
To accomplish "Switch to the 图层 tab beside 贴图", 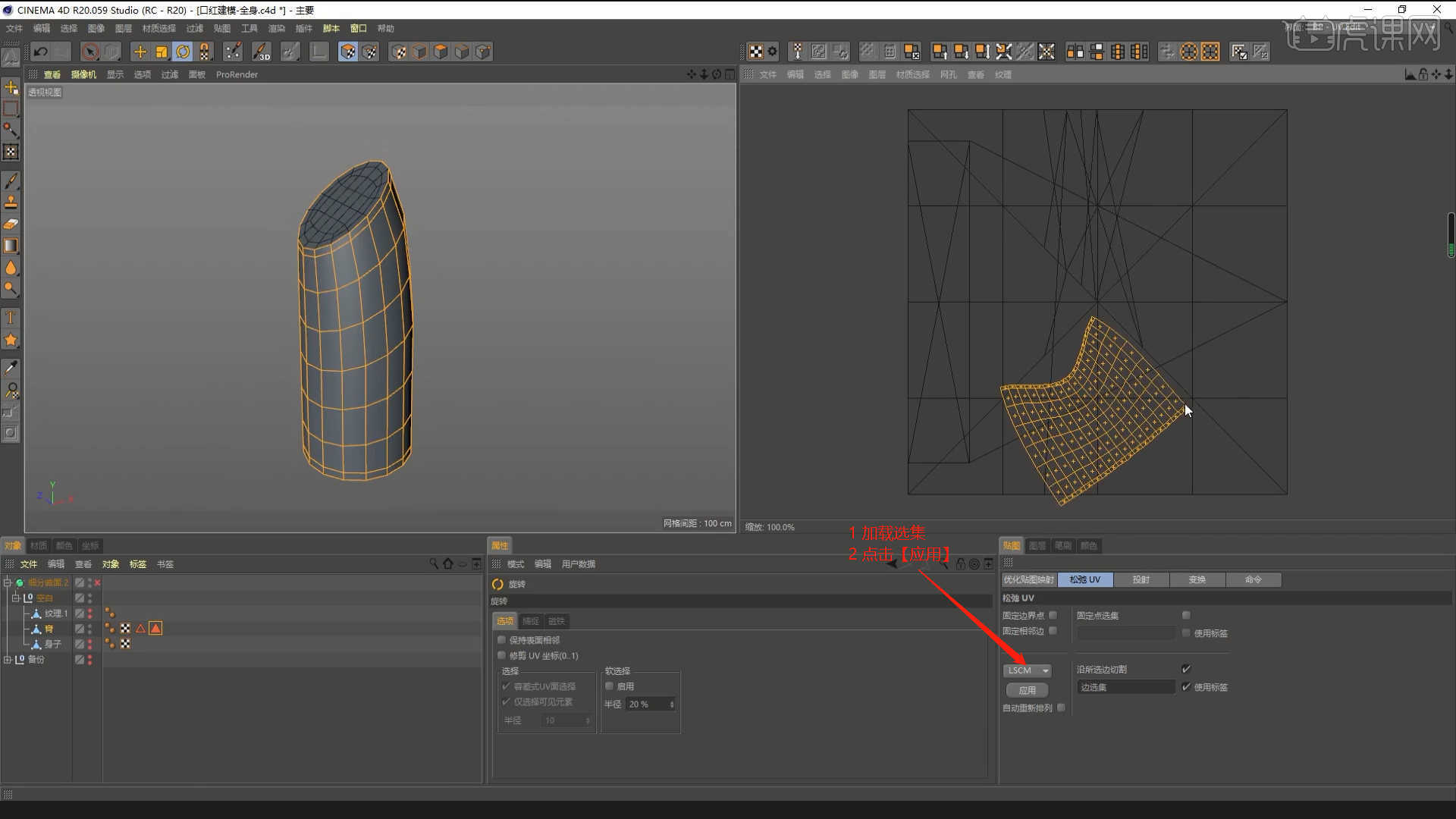I will (1037, 545).
